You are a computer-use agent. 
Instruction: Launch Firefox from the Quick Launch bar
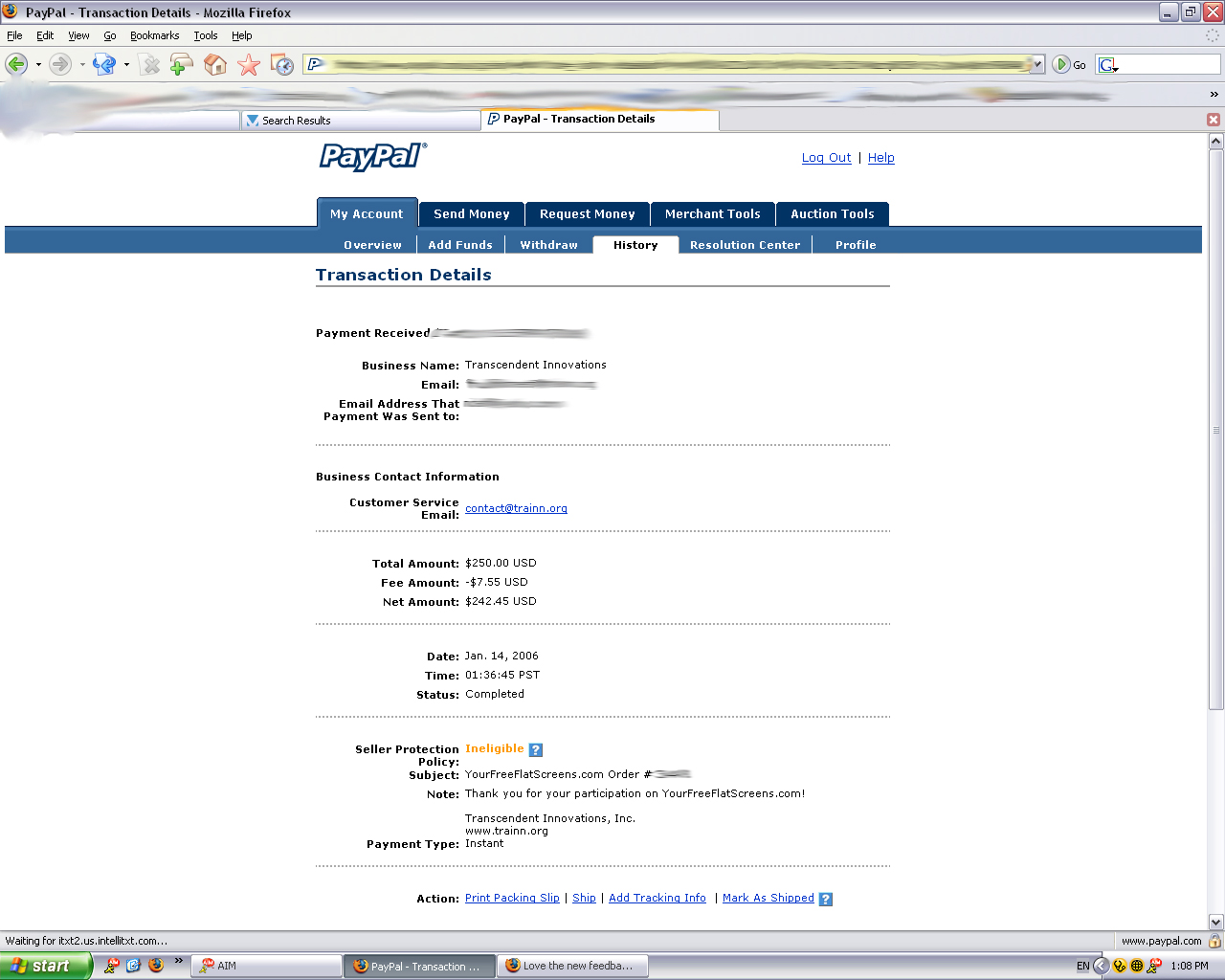pyautogui.click(x=156, y=966)
